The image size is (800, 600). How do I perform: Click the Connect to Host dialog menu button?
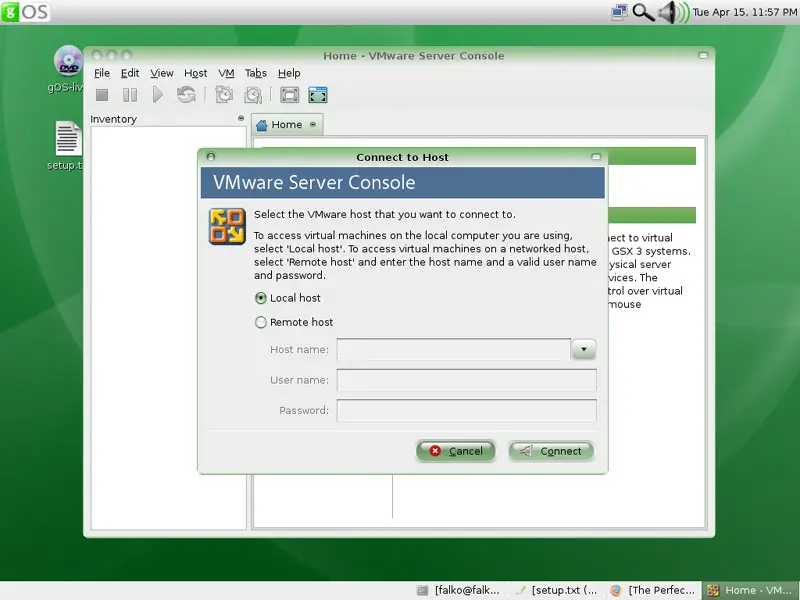pos(211,157)
